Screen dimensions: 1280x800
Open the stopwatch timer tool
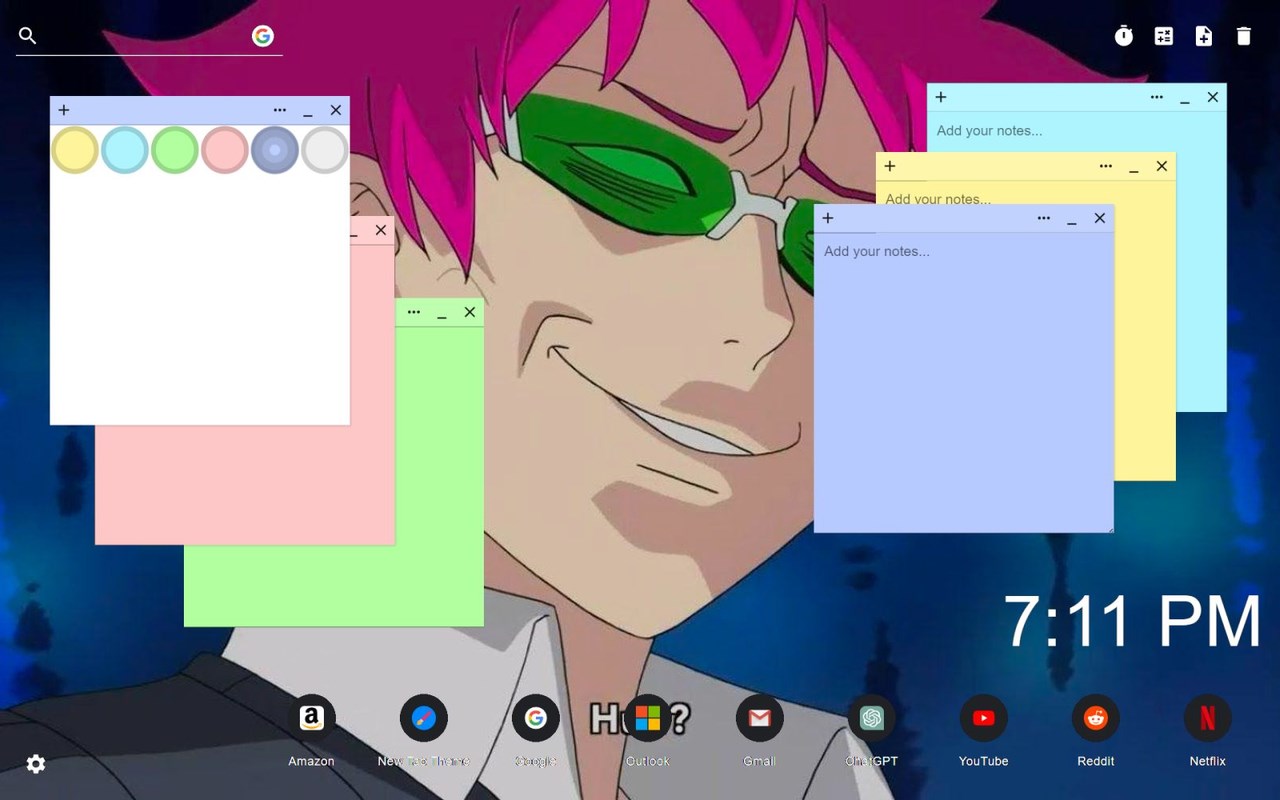tap(1124, 36)
